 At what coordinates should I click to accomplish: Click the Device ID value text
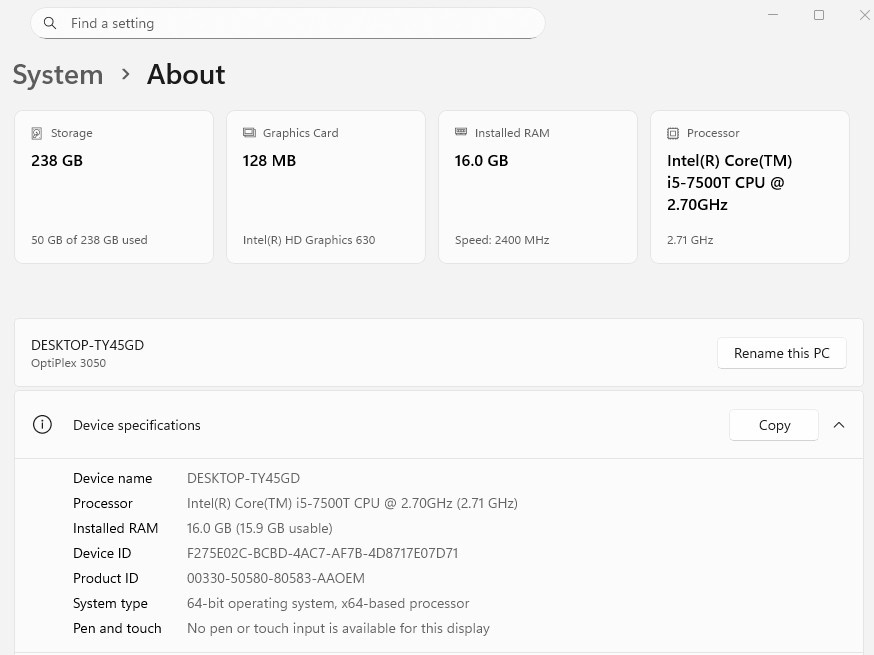click(x=322, y=553)
